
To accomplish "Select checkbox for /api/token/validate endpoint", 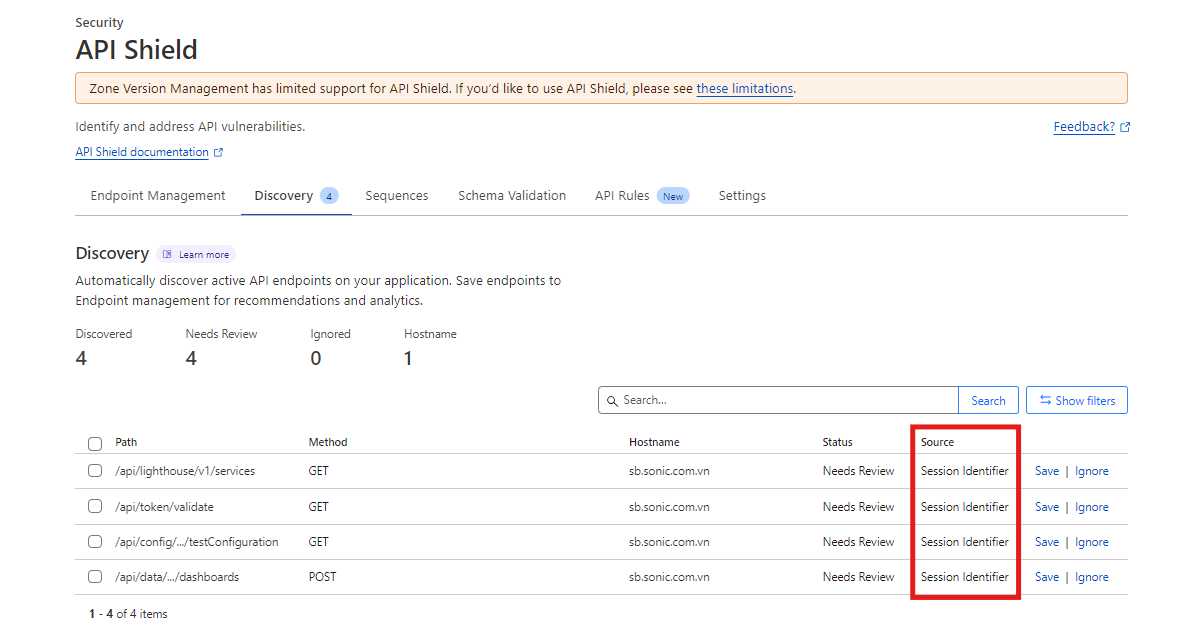I will [95, 507].
